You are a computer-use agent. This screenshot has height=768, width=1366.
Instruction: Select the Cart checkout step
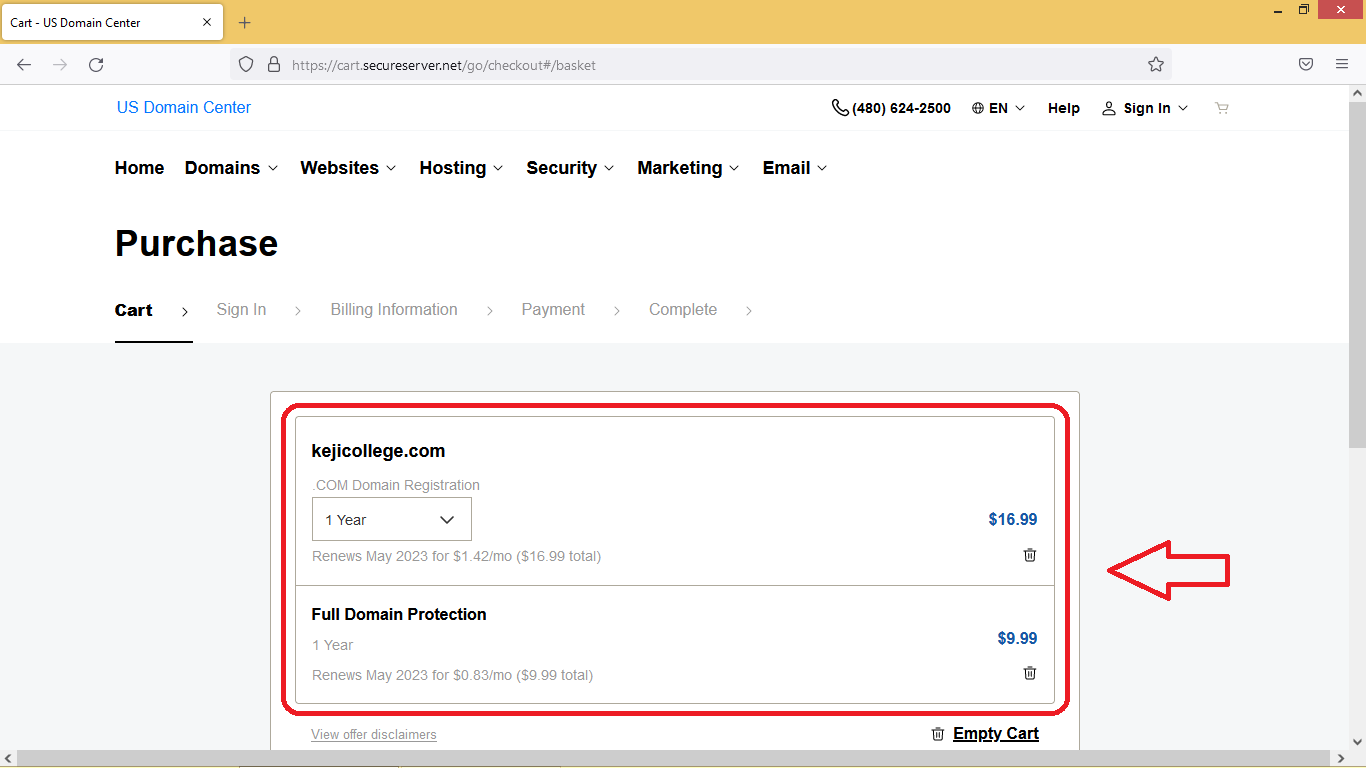pyautogui.click(x=134, y=310)
